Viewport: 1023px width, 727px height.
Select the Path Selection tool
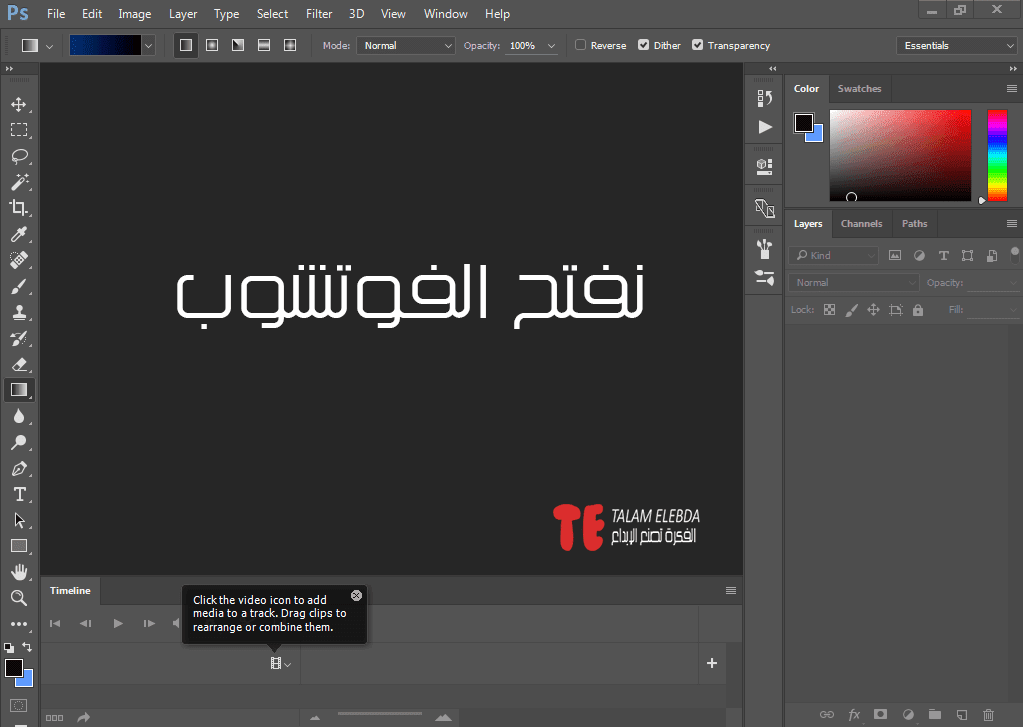tap(19, 520)
